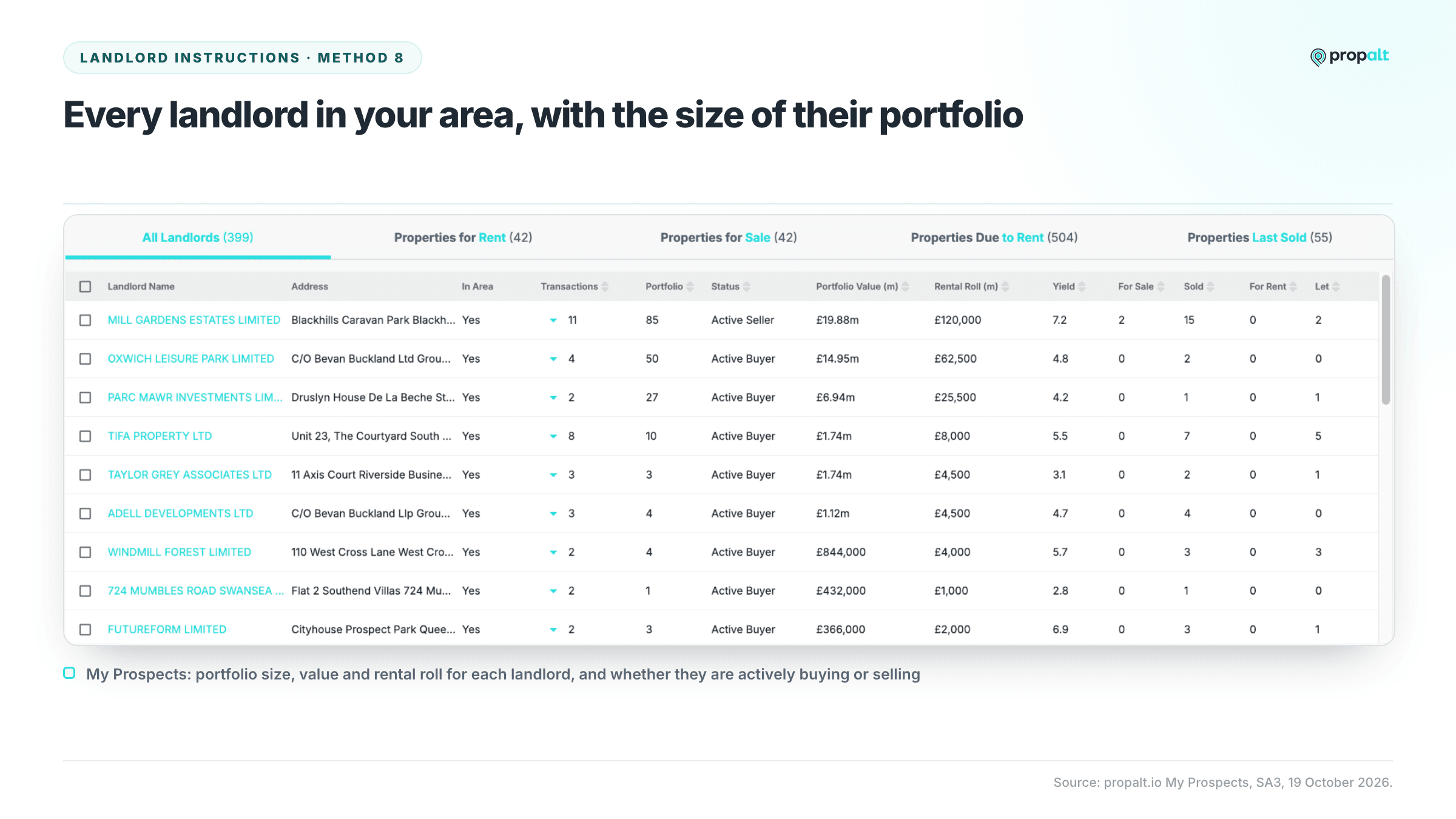Click Status column sort icon
The image size is (1456, 819).
[x=747, y=286]
